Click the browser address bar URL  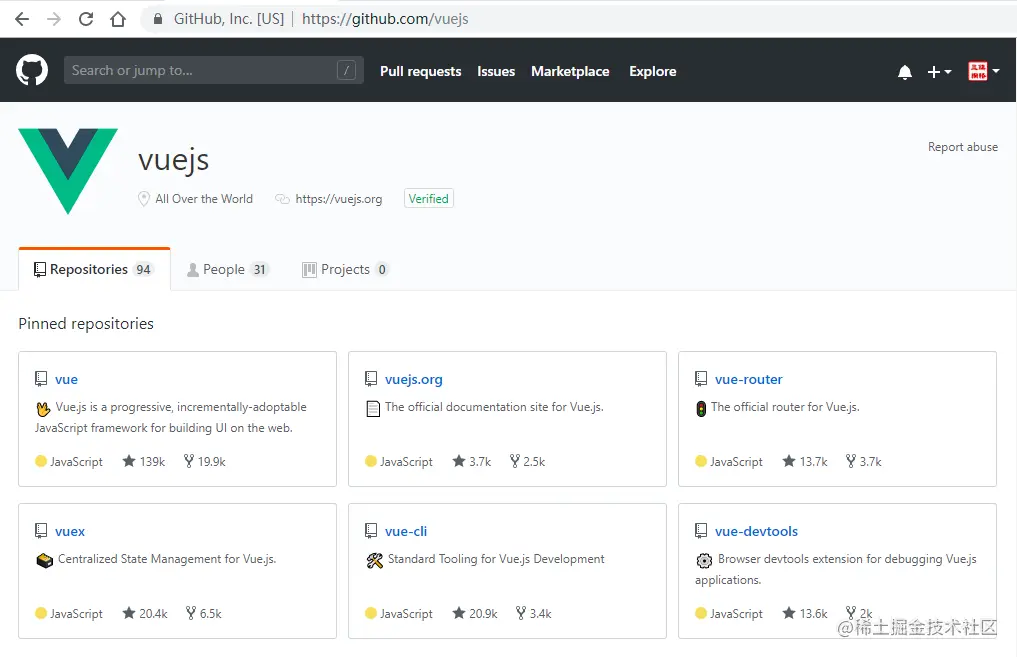pyautogui.click(x=385, y=19)
